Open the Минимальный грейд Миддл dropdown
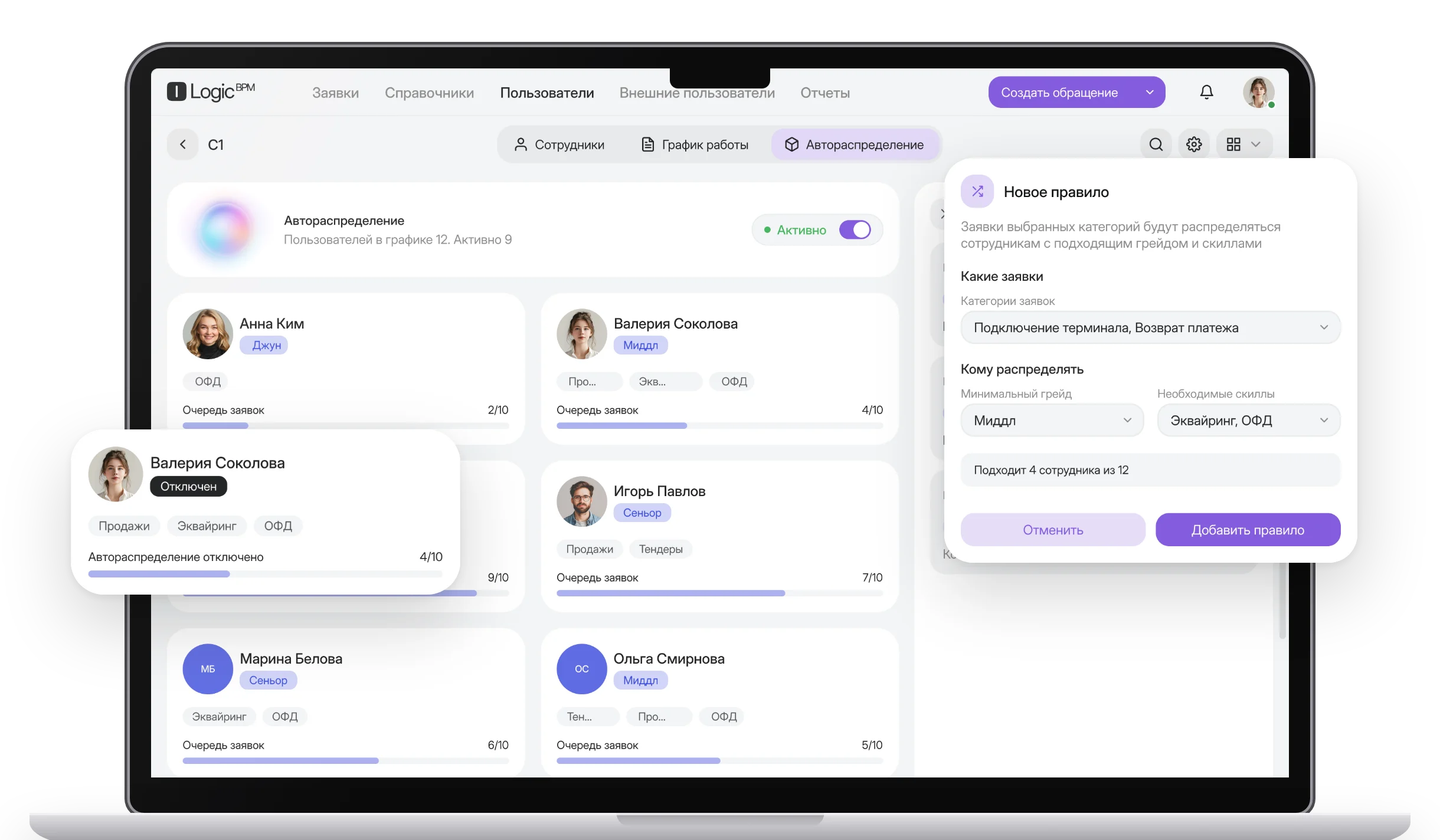1440x840 pixels. pyautogui.click(x=1052, y=421)
